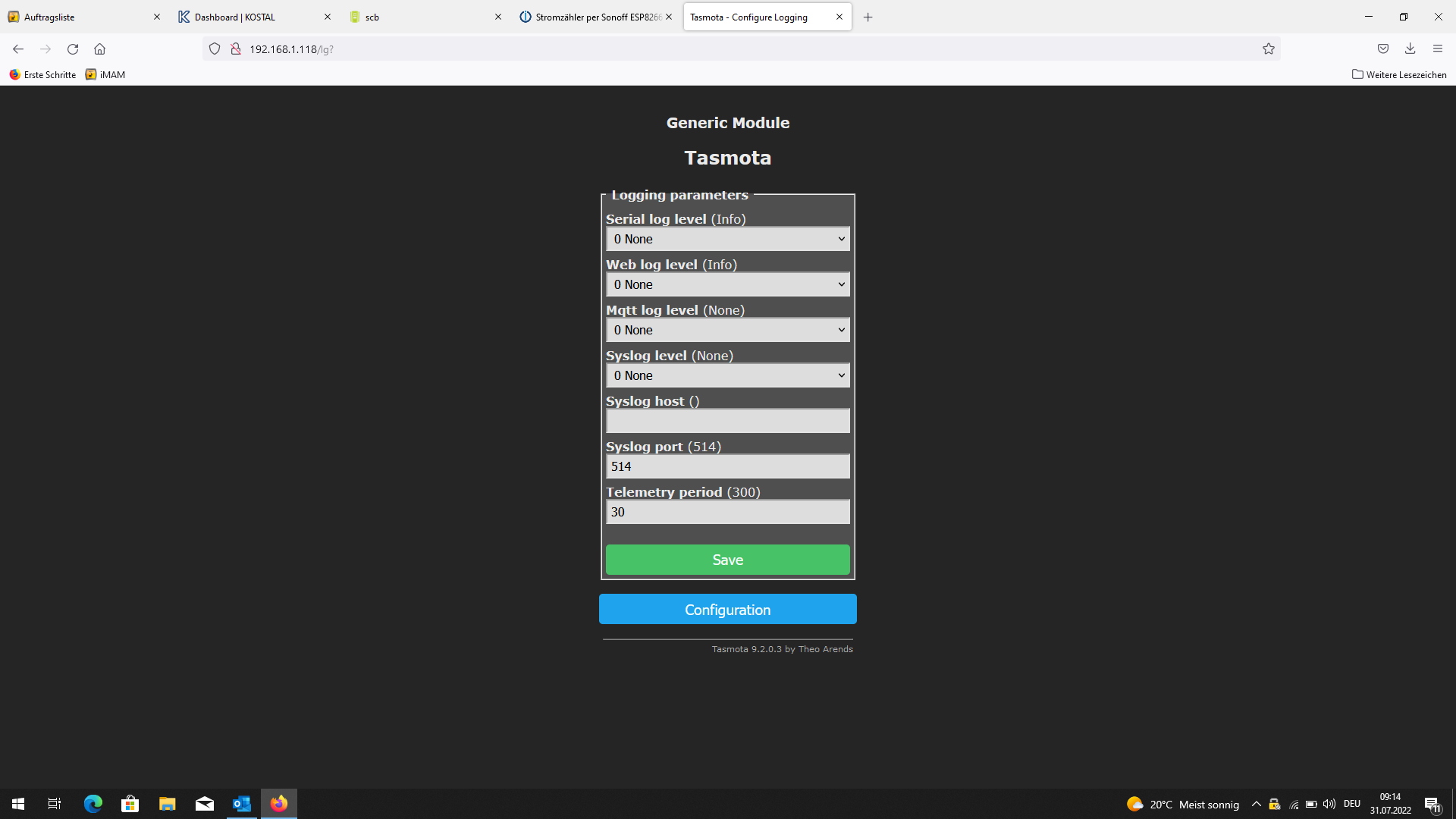Open the iMAM bookmark
The height and width of the screenshot is (819, 1456).
tap(105, 74)
